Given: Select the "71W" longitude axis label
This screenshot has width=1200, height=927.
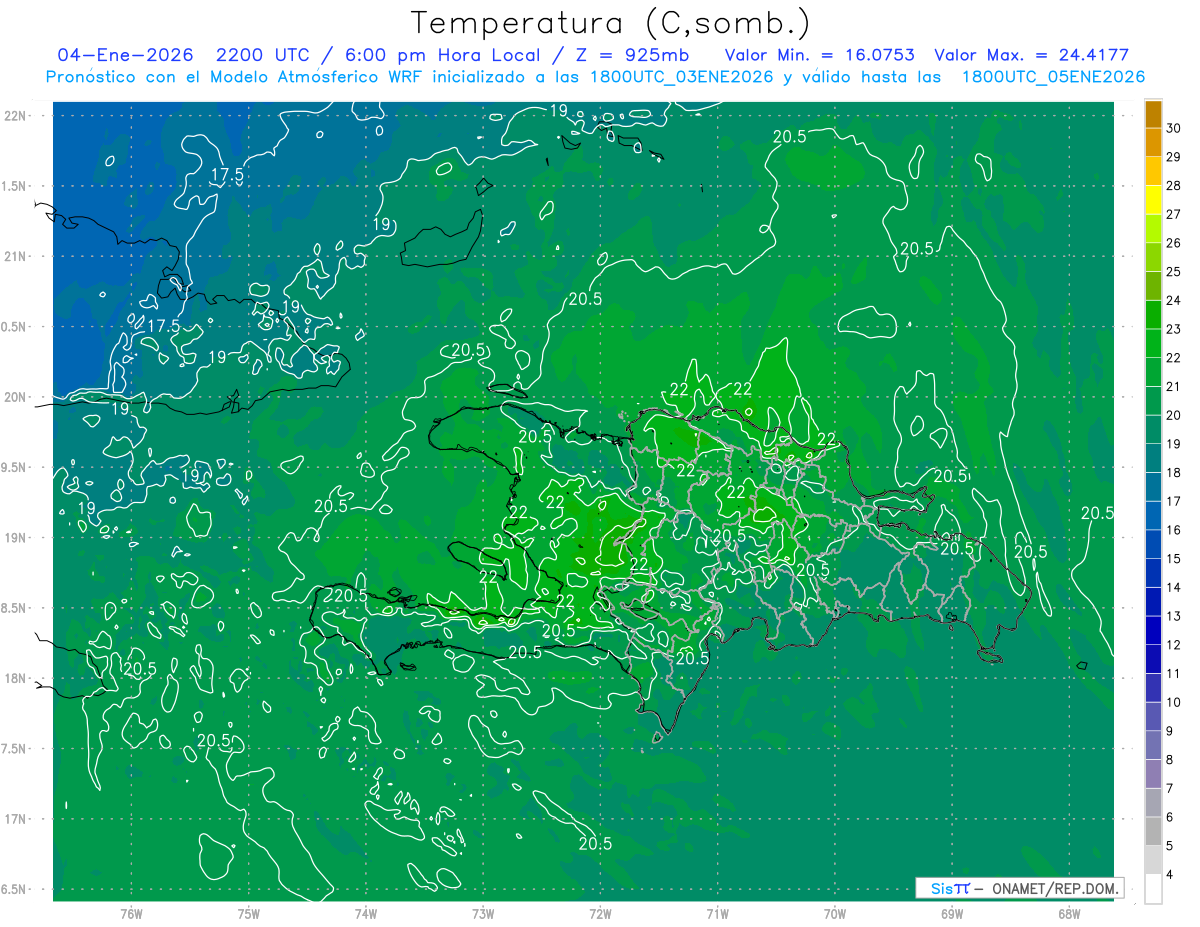Looking at the screenshot, I should 717,914.
